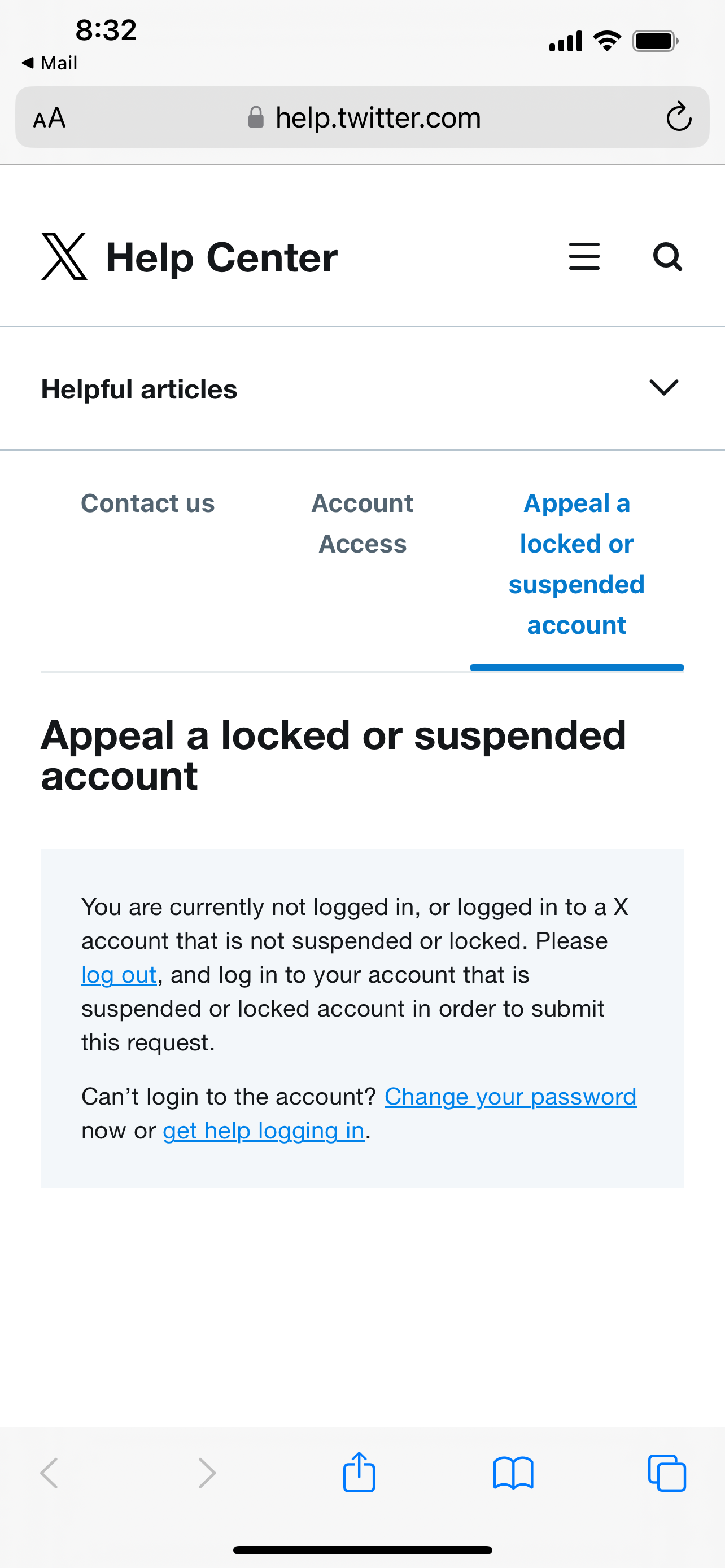Image resolution: width=725 pixels, height=1568 pixels.
Task: Return to the Mail app
Action: tap(49, 63)
